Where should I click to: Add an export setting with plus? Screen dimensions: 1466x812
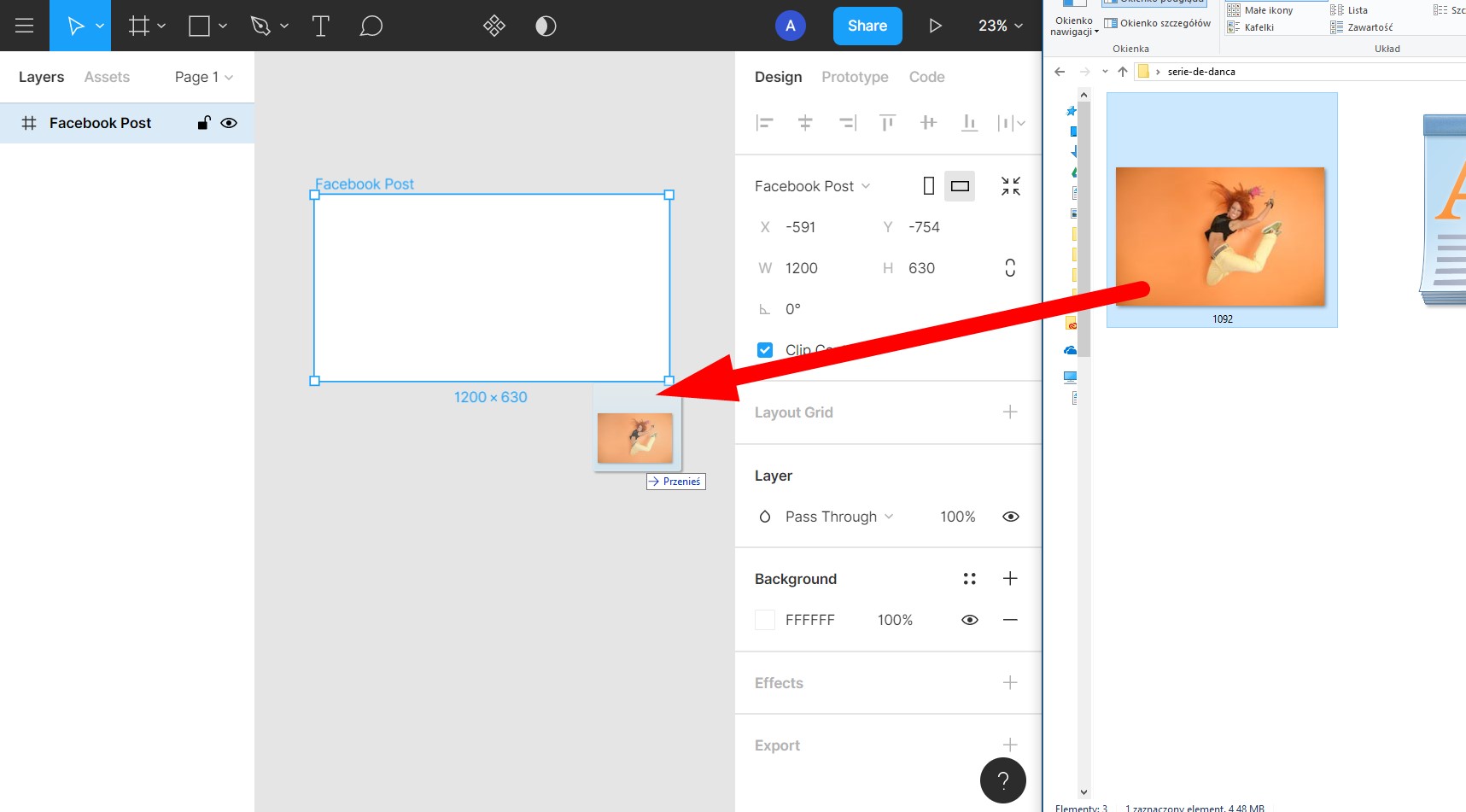tap(1010, 745)
